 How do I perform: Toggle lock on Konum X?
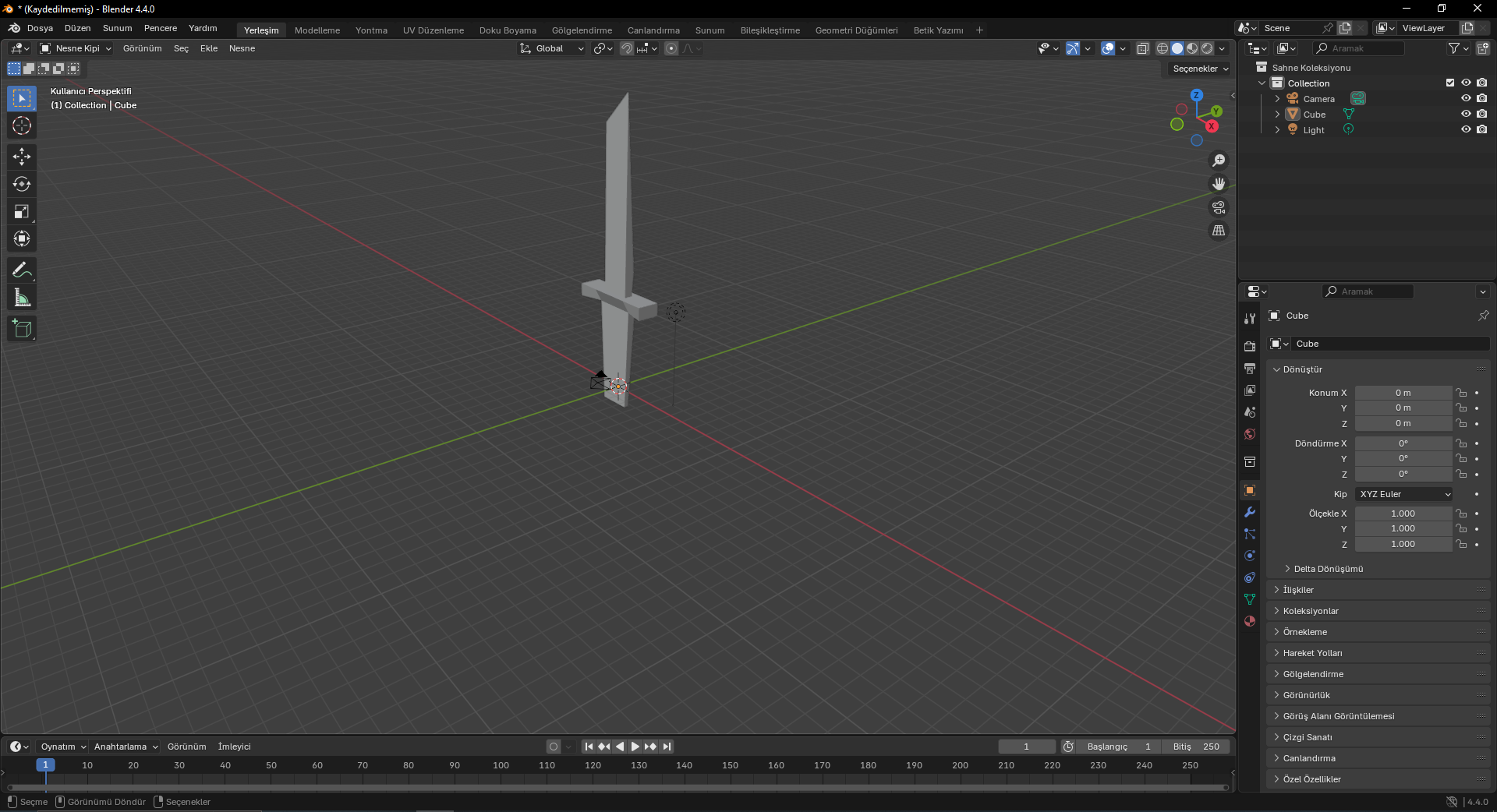pyautogui.click(x=1461, y=393)
